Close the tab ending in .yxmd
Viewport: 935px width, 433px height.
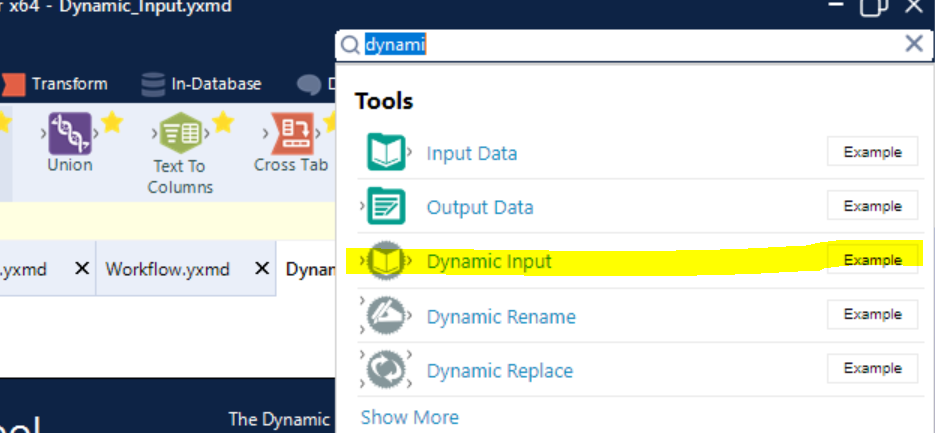point(82,269)
